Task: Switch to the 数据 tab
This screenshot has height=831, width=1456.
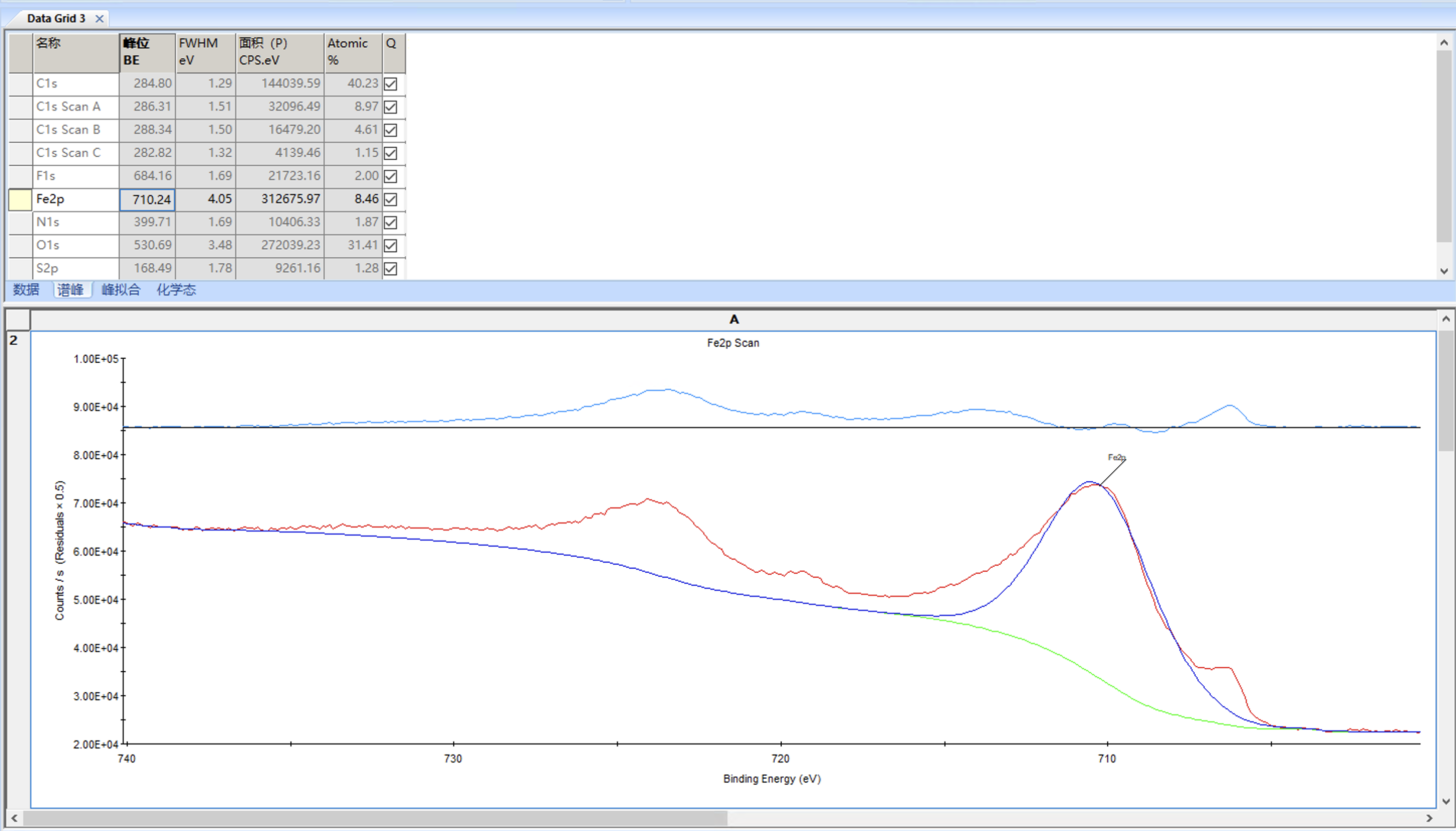Action: click(x=26, y=290)
